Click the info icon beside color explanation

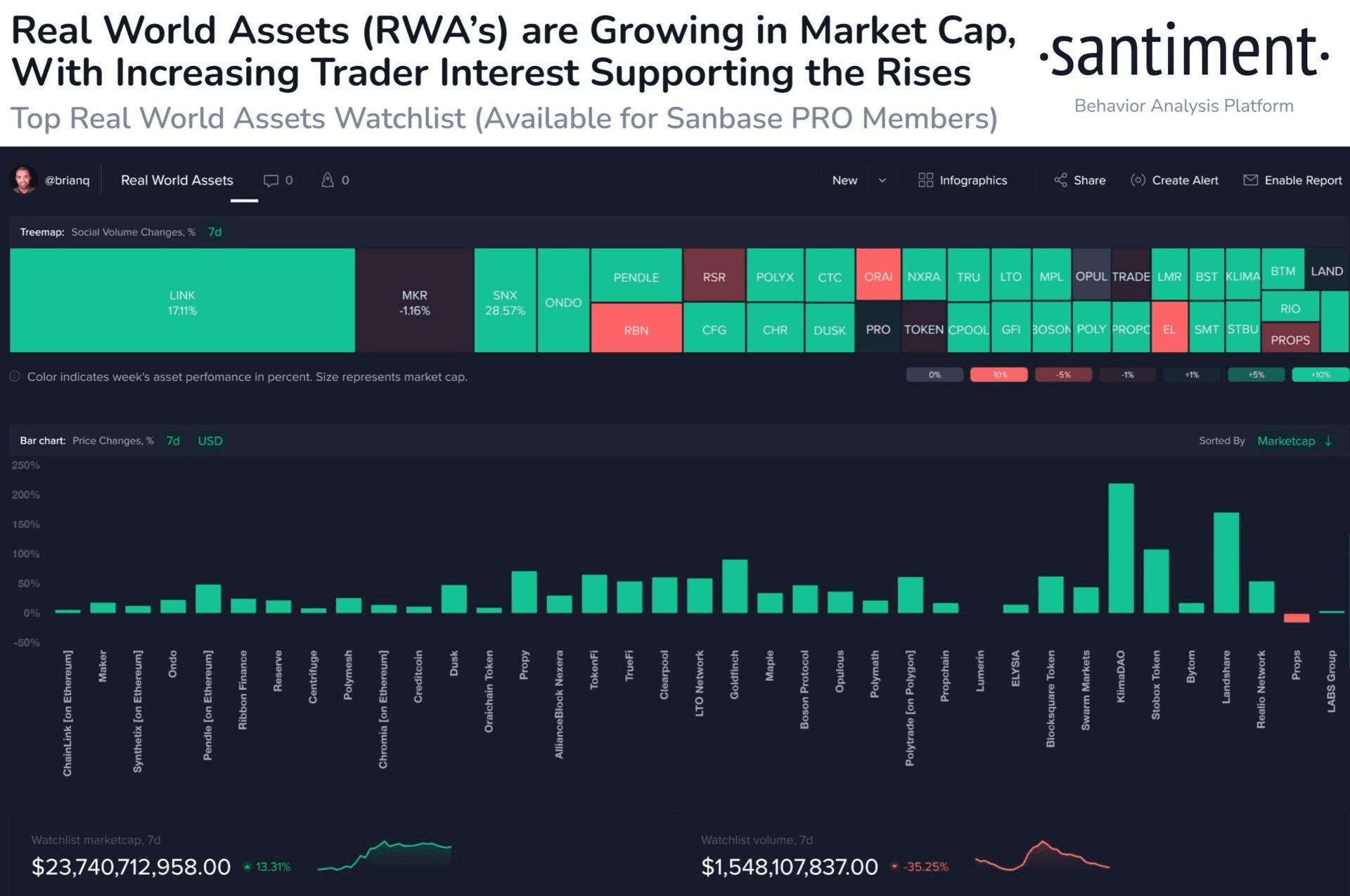15,377
